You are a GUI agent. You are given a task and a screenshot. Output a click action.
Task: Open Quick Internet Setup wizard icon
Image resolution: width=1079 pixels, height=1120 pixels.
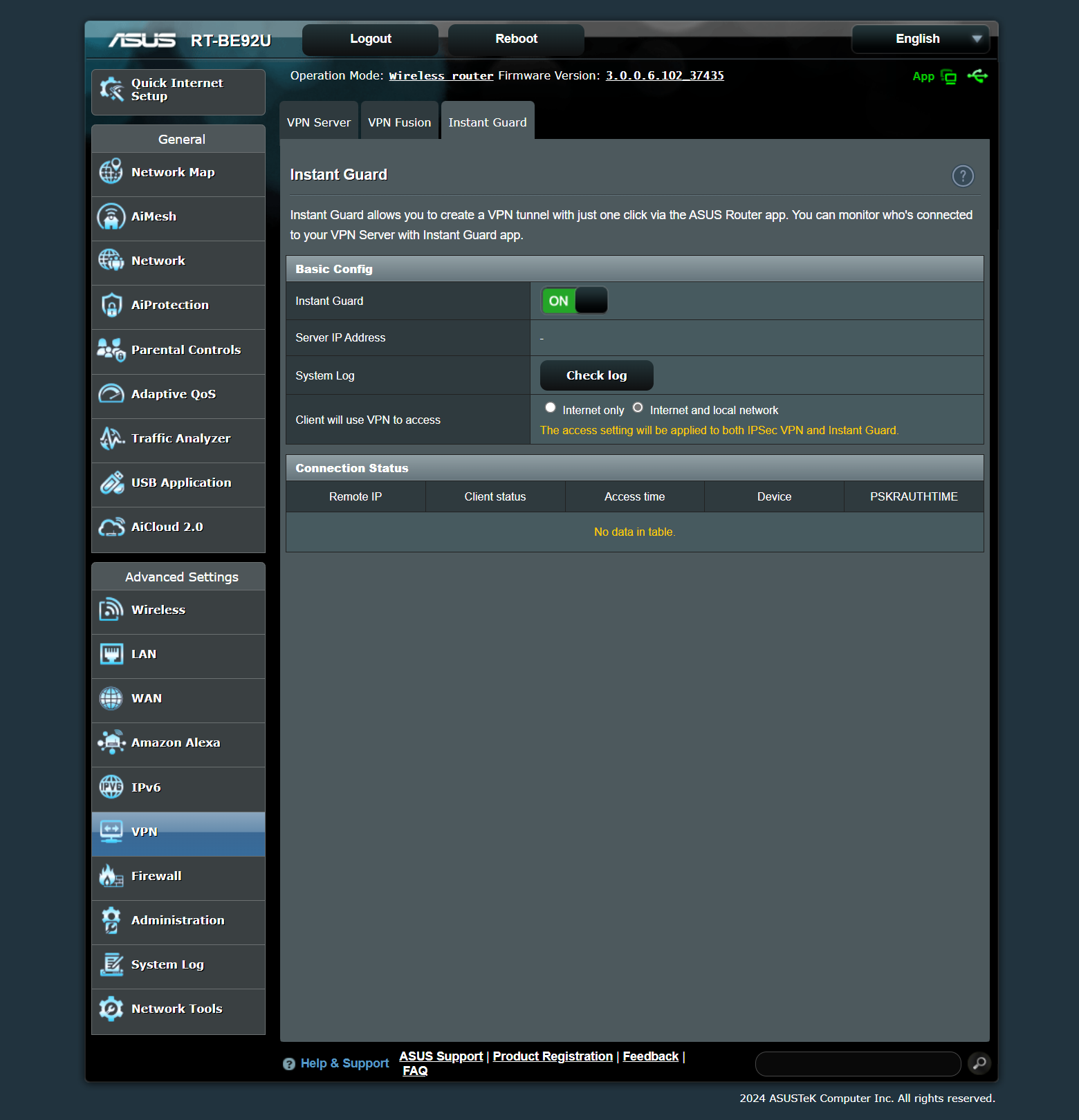[x=111, y=89]
